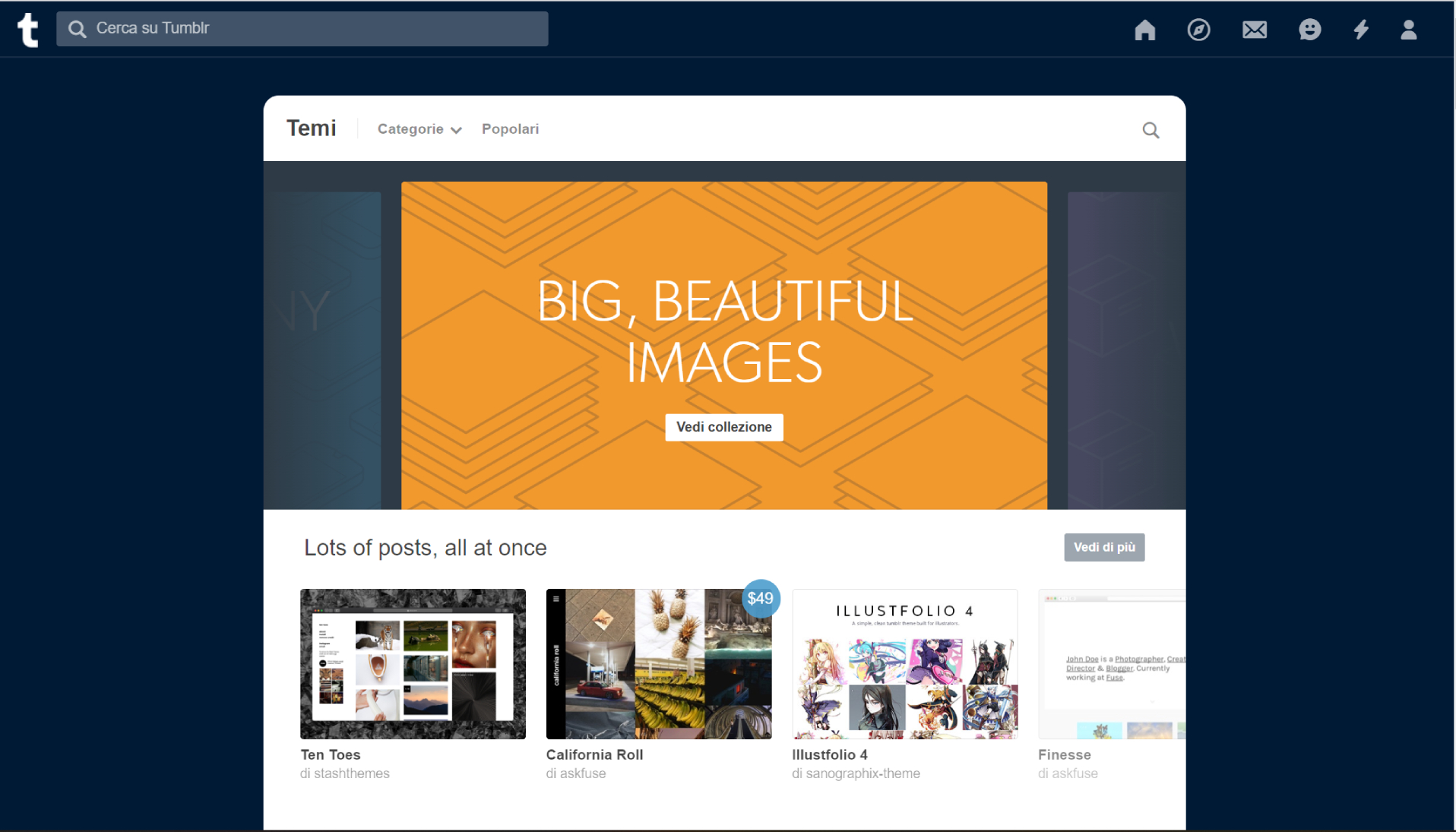Open the Activity lightning bolt icon
This screenshot has width=1456, height=832.
tap(1361, 30)
